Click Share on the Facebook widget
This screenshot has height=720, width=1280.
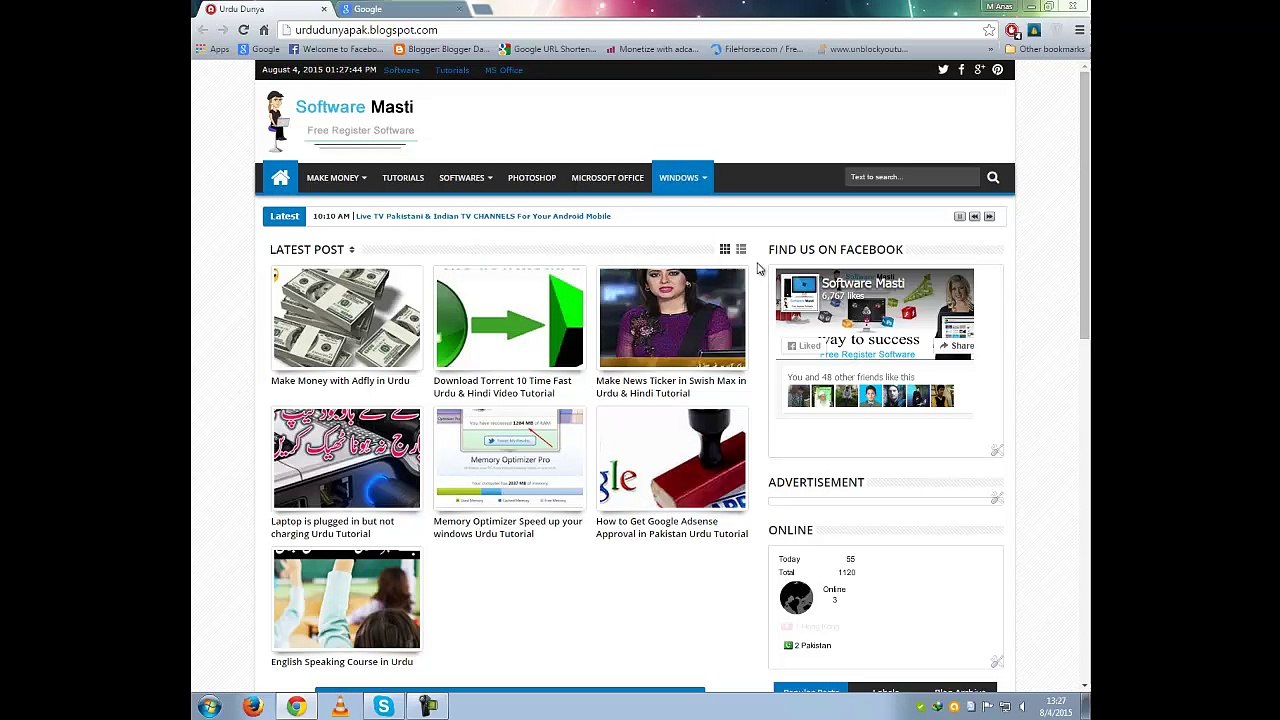point(957,346)
